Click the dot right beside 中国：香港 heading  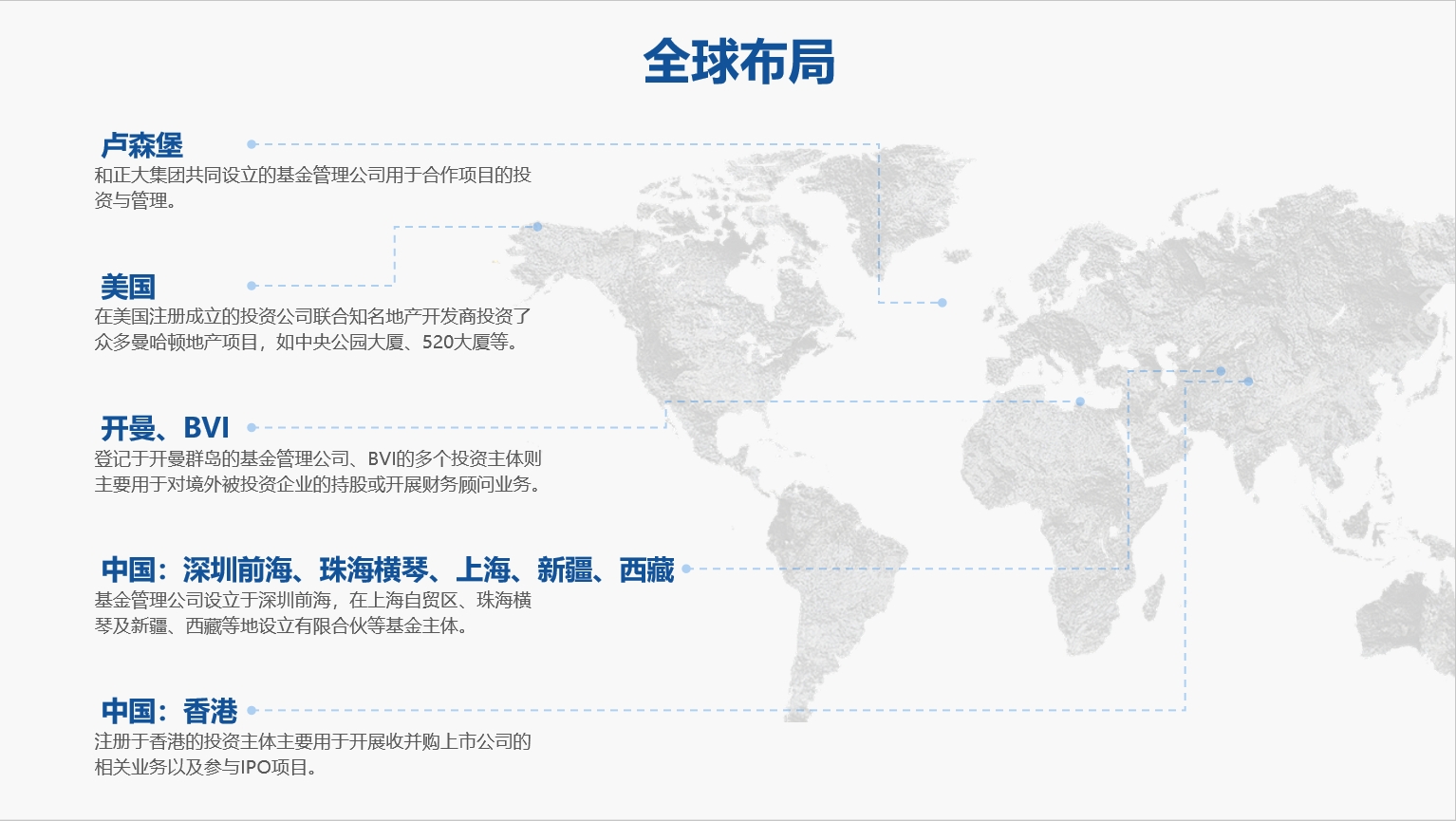click(x=252, y=710)
